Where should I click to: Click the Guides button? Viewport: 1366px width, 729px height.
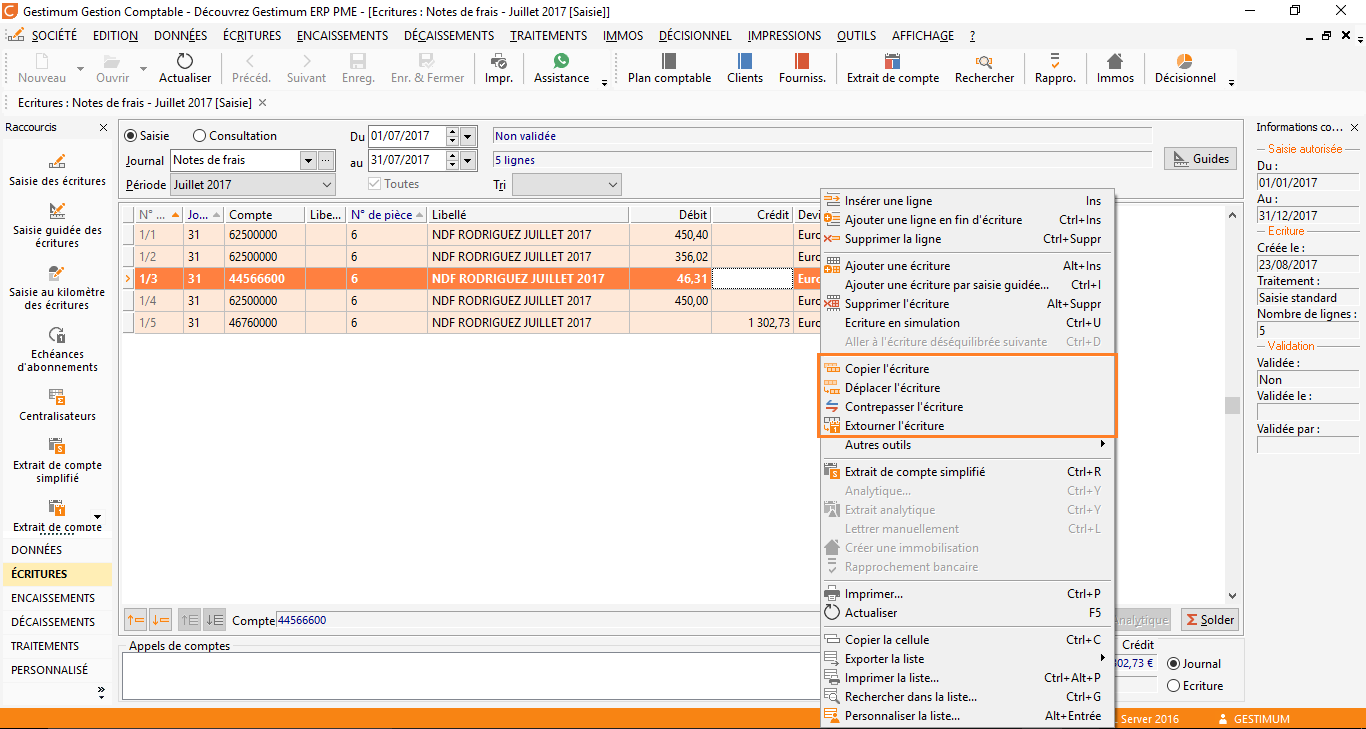[1200, 159]
